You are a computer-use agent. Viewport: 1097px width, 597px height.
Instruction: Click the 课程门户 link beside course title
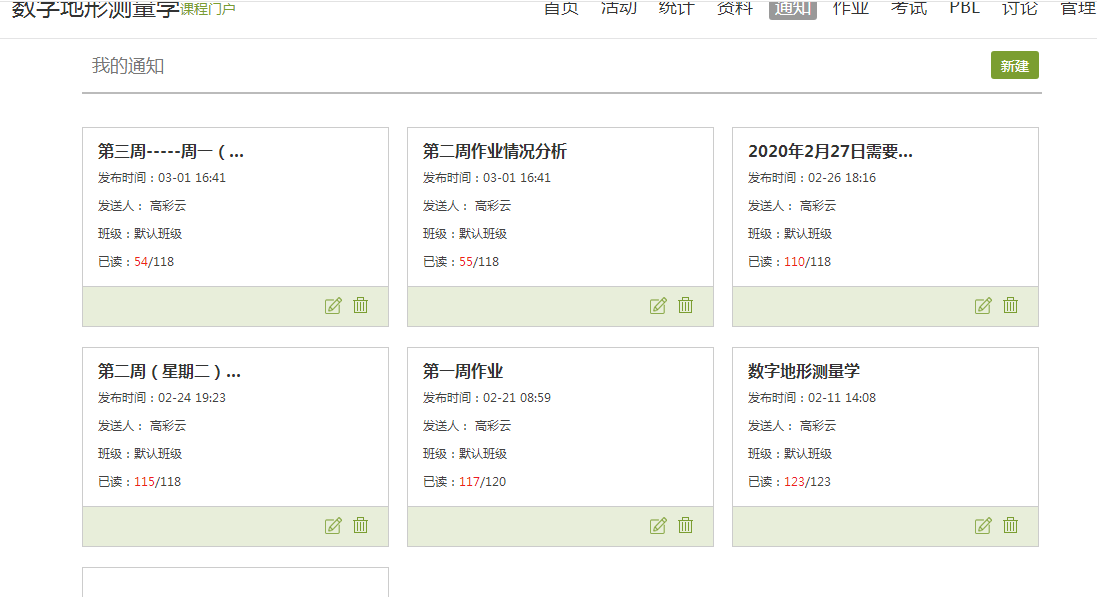[x=208, y=10]
